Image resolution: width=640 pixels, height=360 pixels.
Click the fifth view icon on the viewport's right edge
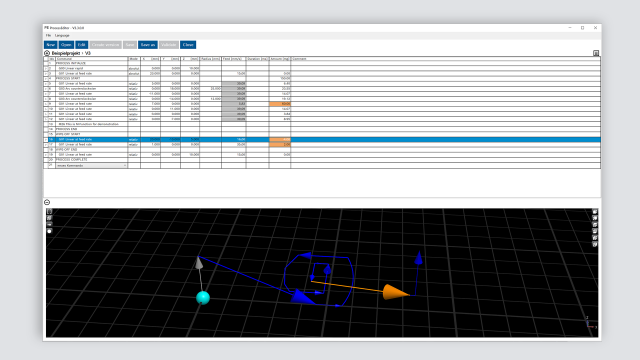(595, 238)
